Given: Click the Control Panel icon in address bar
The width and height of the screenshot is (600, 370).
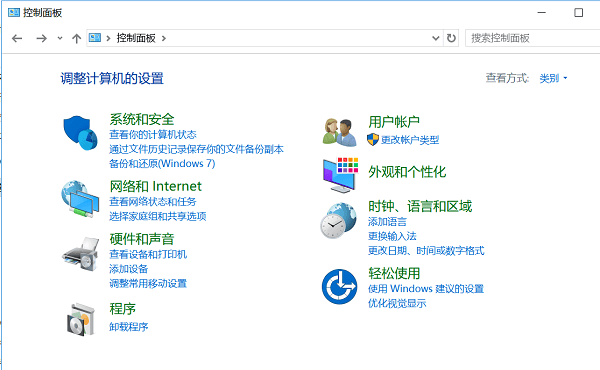Looking at the screenshot, I should pos(95,37).
